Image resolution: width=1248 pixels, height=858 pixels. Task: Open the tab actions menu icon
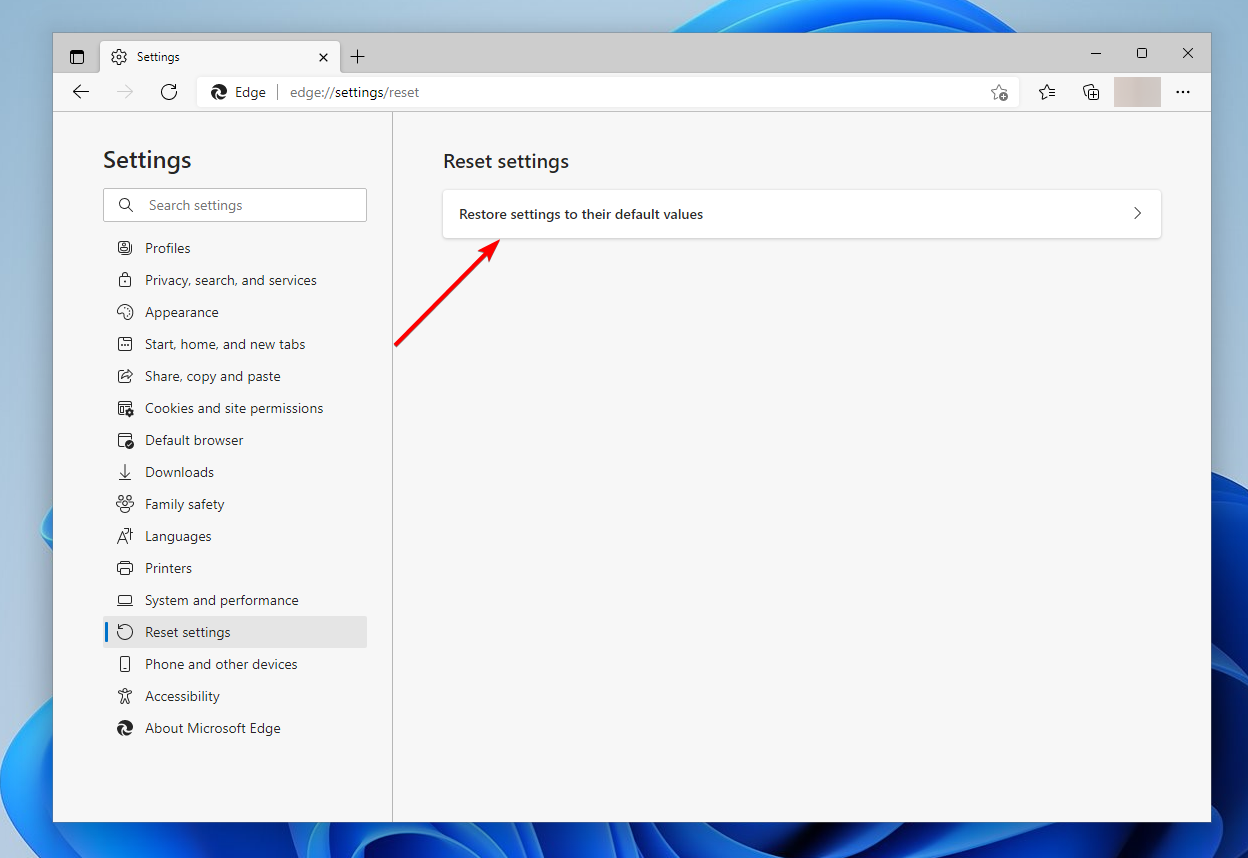pyautogui.click(x=77, y=57)
